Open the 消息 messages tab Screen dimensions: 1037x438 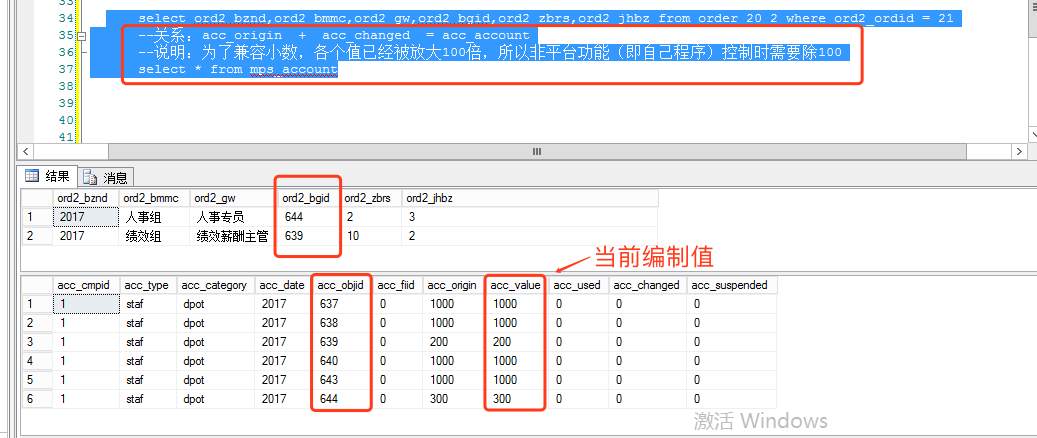point(106,178)
